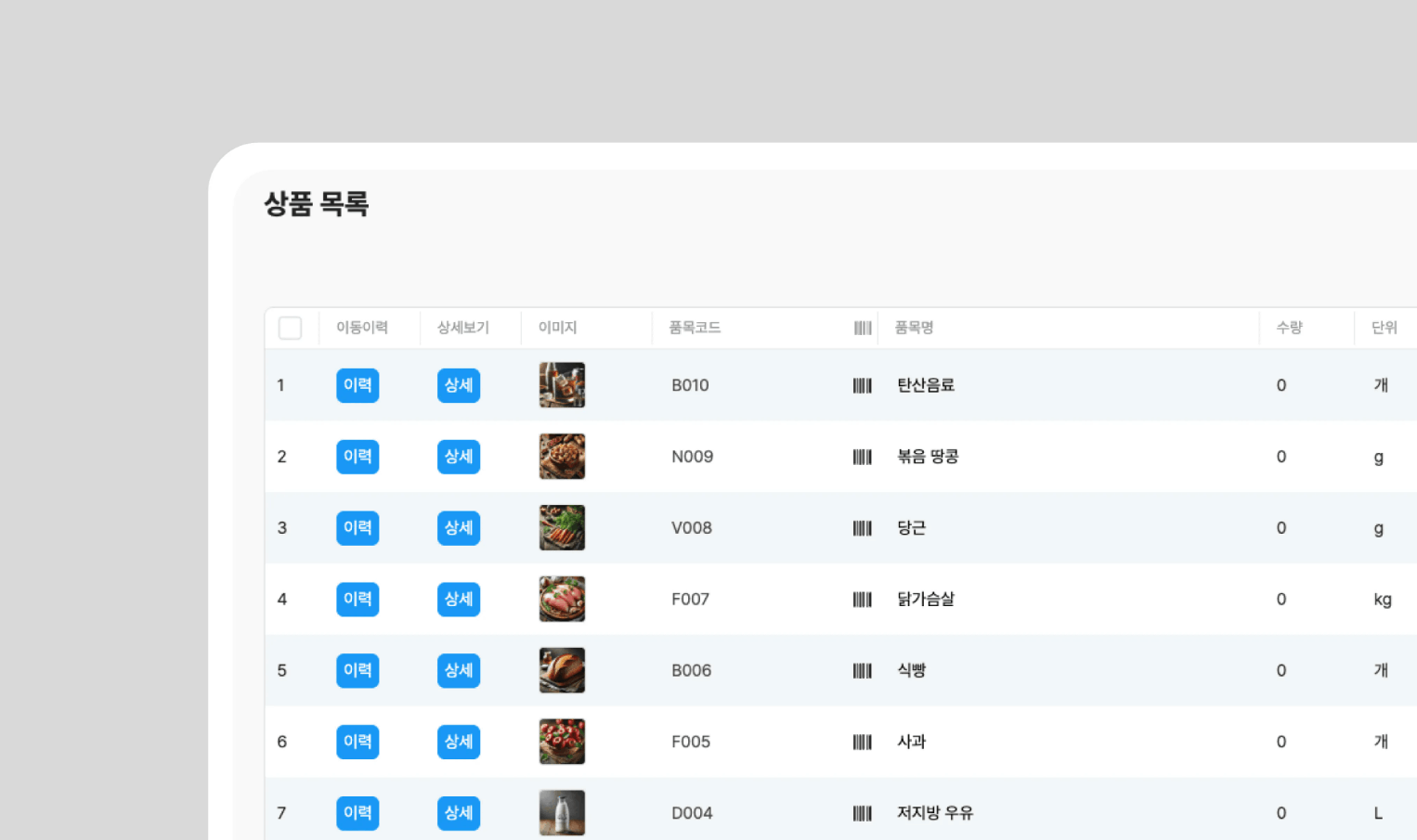Click the product name 닭가슴살
This screenshot has height=840, width=1417.
pos(926,600)
